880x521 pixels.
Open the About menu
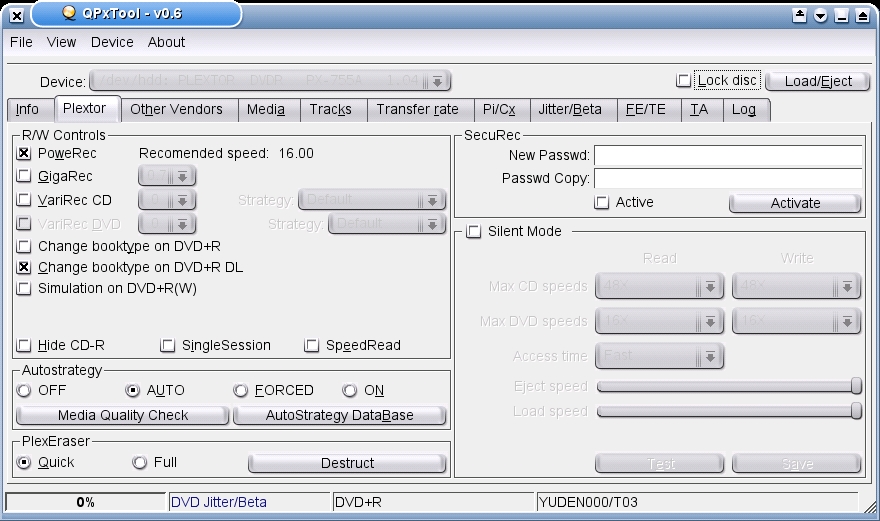166,43
